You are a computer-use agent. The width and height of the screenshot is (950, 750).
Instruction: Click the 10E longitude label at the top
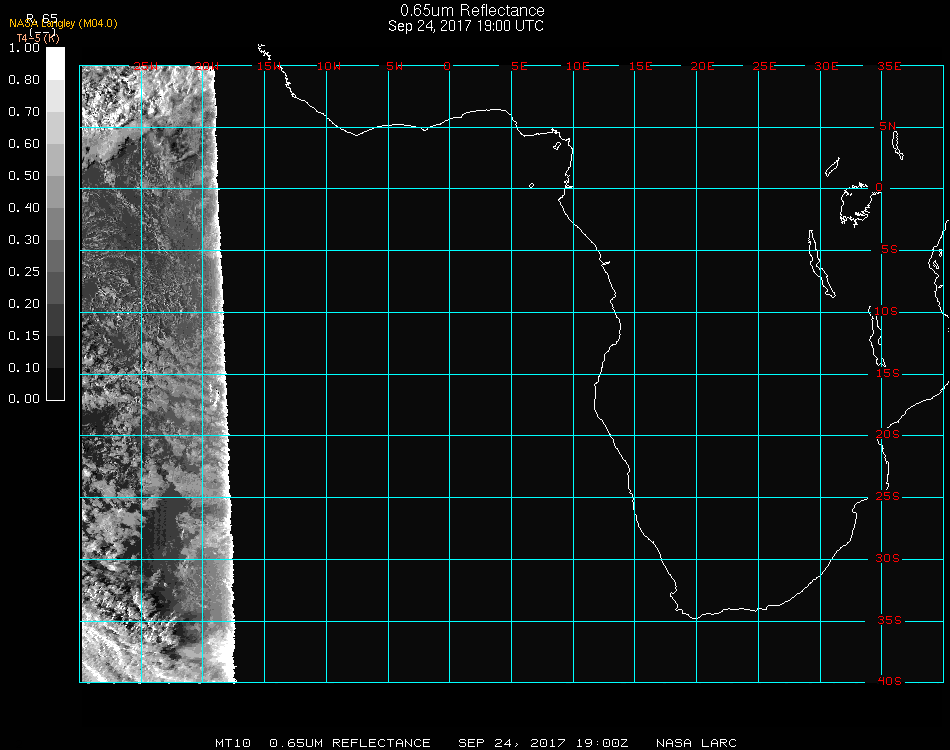(x=578, y=66)
